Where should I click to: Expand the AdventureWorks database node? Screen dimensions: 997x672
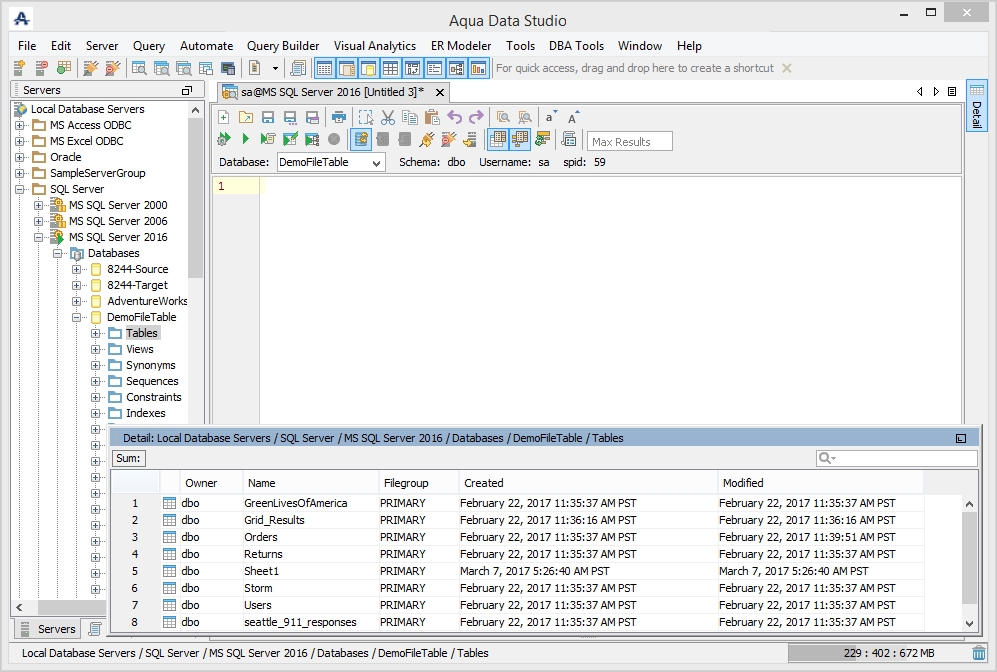click(77, 301)
